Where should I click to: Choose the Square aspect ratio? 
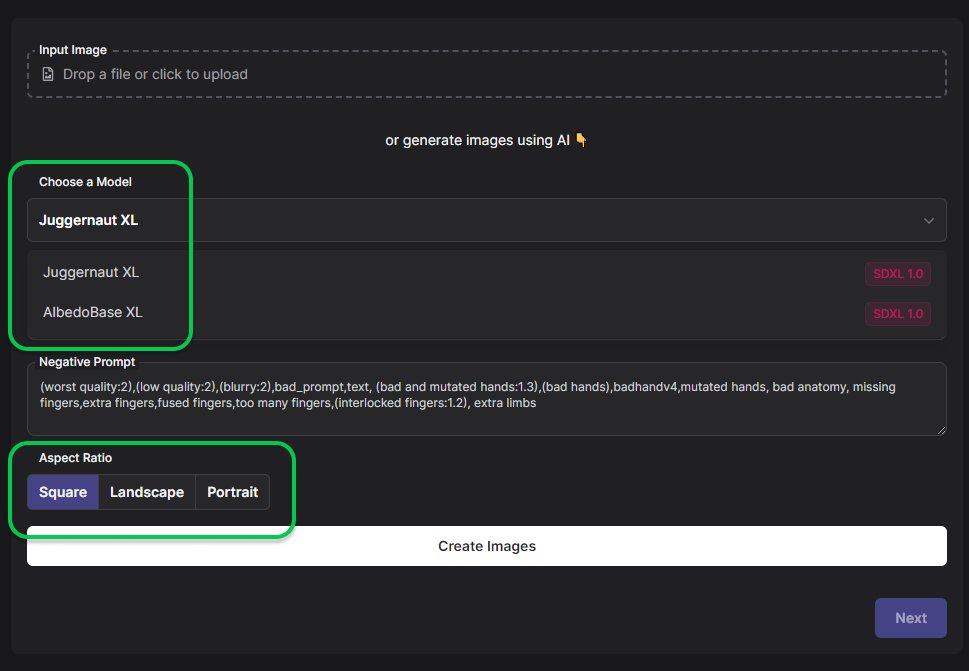point(63,492)
